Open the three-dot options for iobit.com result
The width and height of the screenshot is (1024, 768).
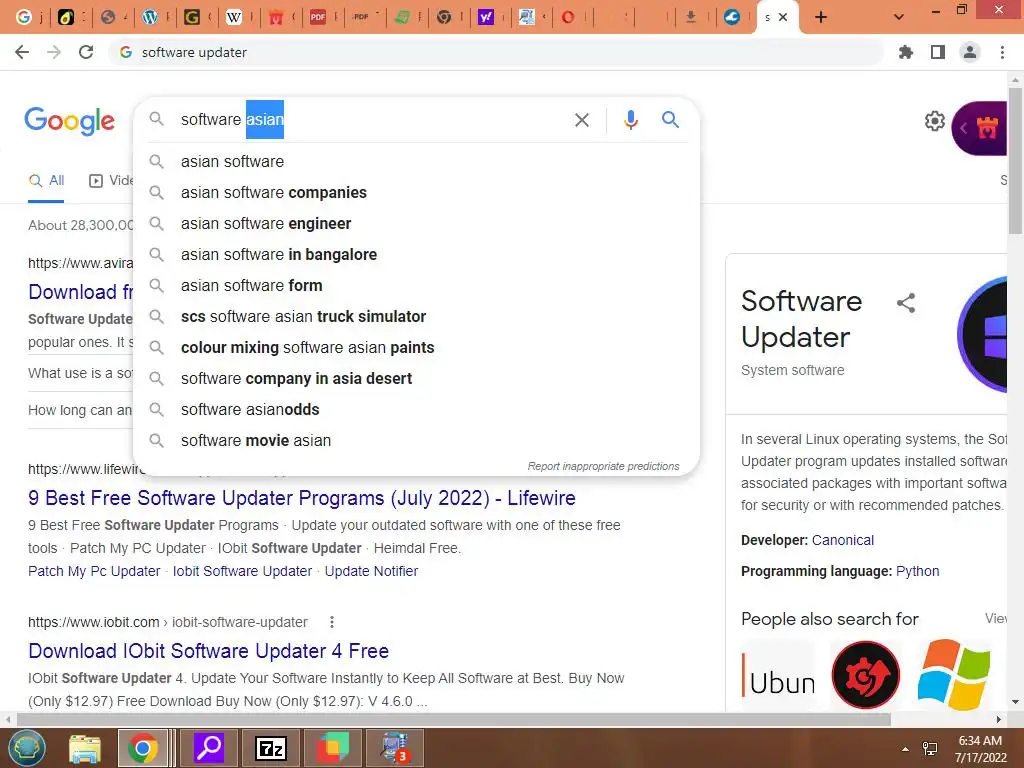click(332, 622)
